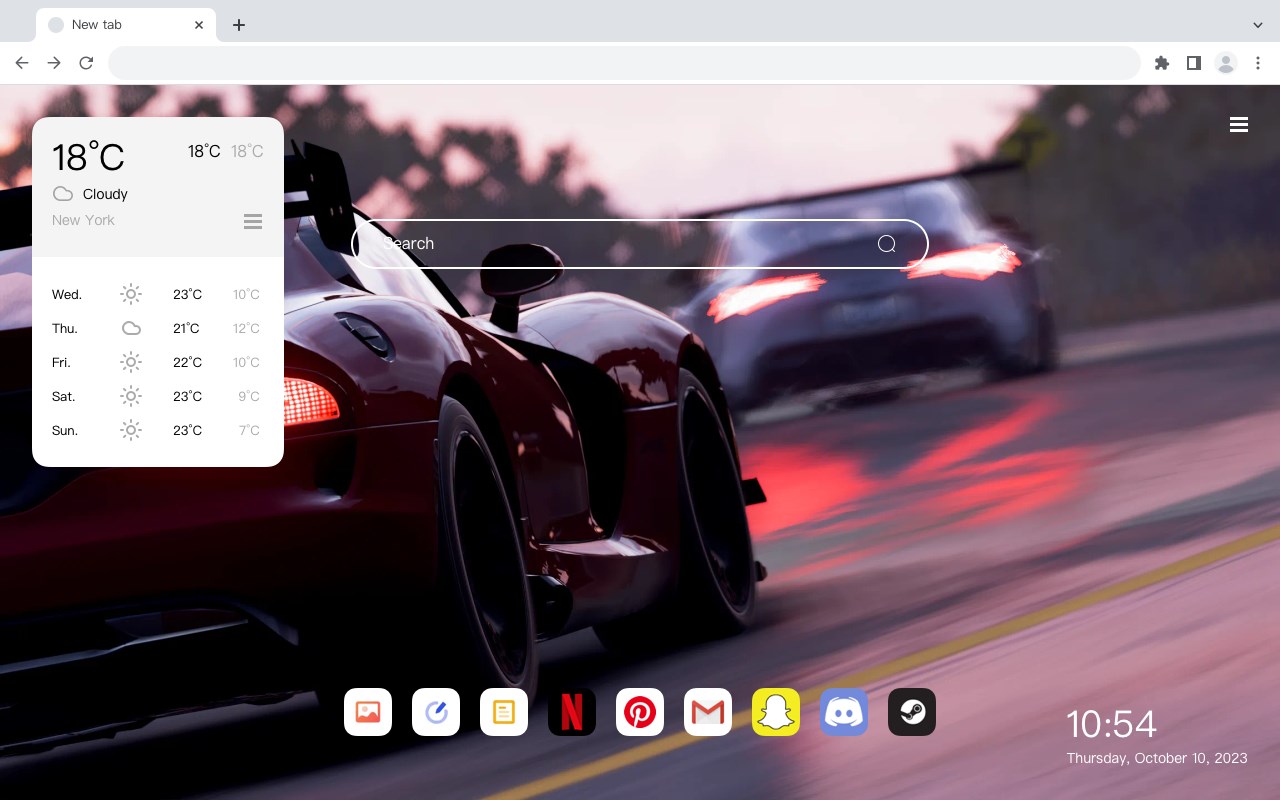Image resolution: width=1280 pixels, height=800 pixels.
Task: Close the New tab tab
Action: 199,25
